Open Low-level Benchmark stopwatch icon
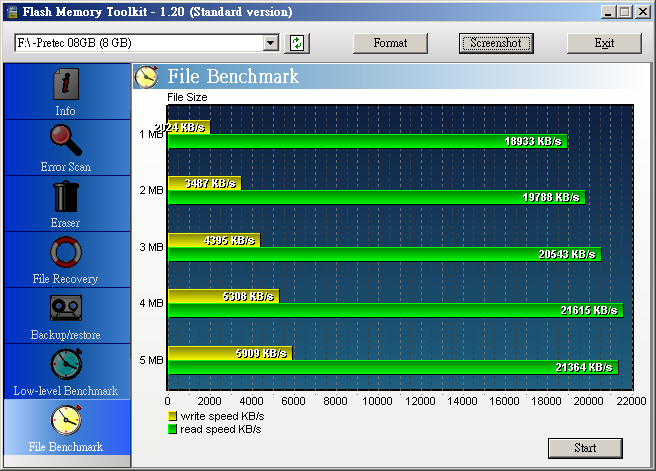656x471 pixels. (x=66, y=364)
